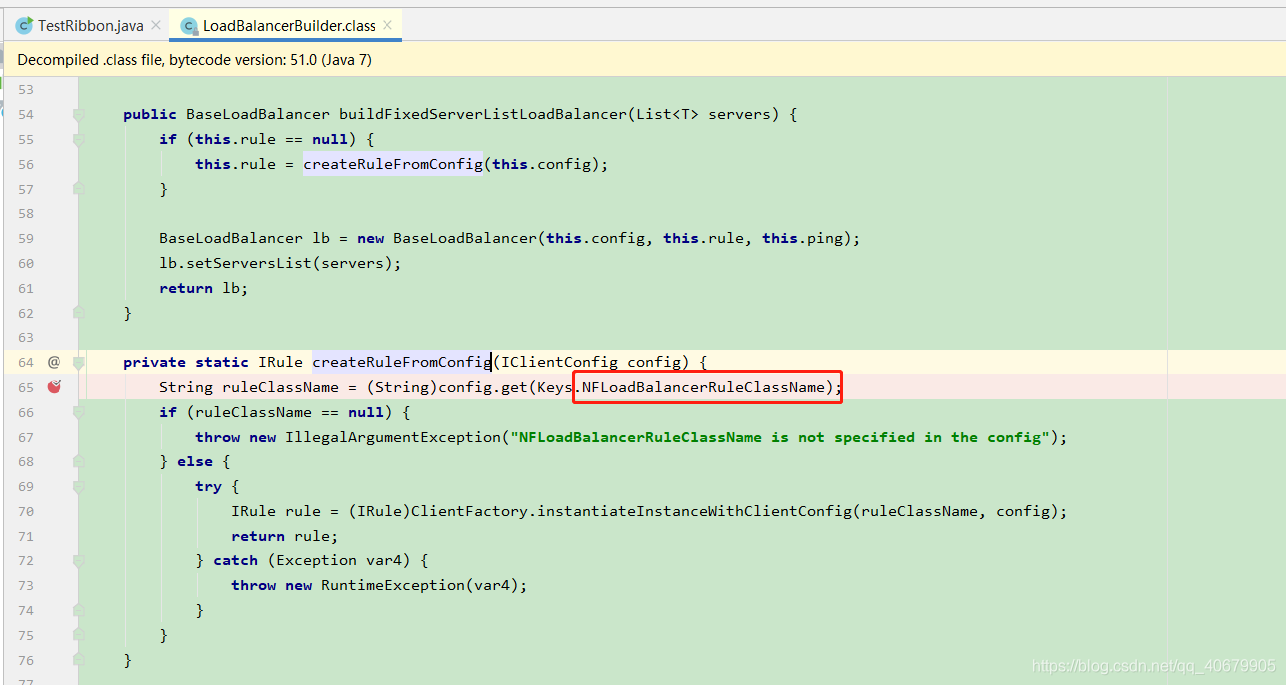
Task: Click instantiateInstanceWithClientConfig method call
Action: (692, 511)
